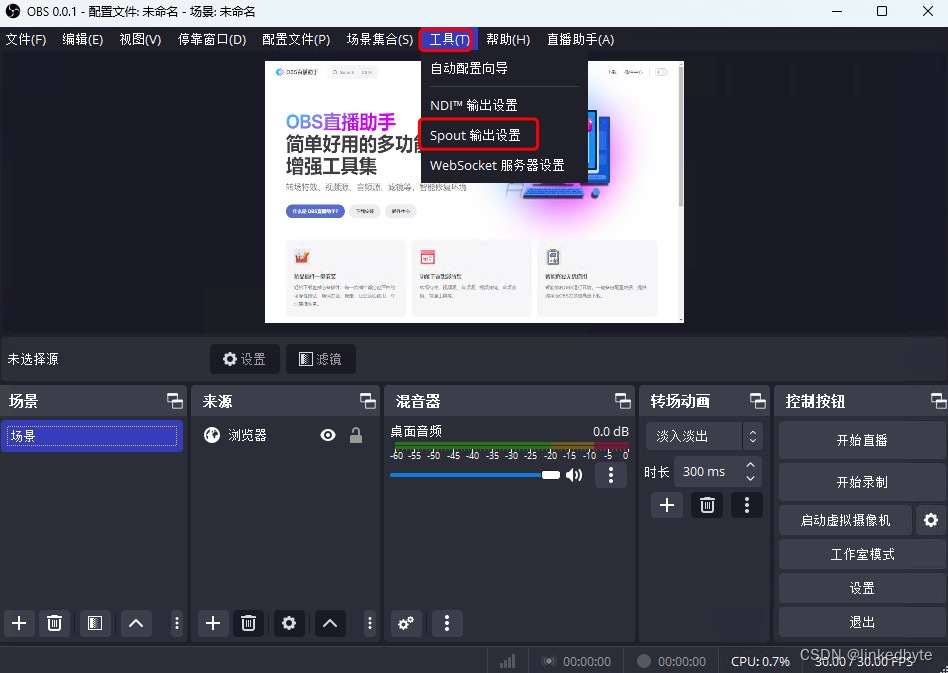Viewport: 948px width, 673px height.
Task: Toggle lock on 浏览器 source
Action: pos(356,435)
